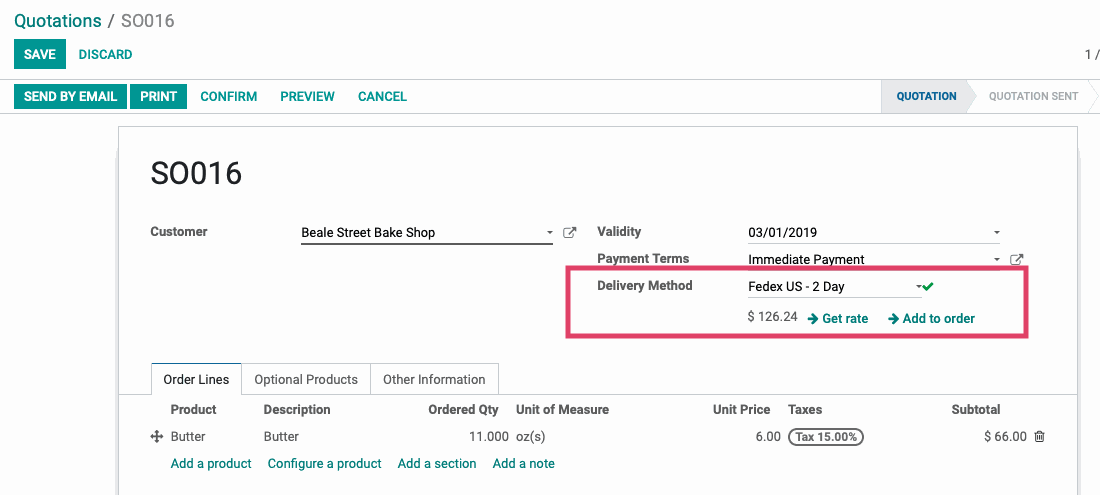Print the quotation
Screen dimensions: 1100x495
click(x=159, y=97)
